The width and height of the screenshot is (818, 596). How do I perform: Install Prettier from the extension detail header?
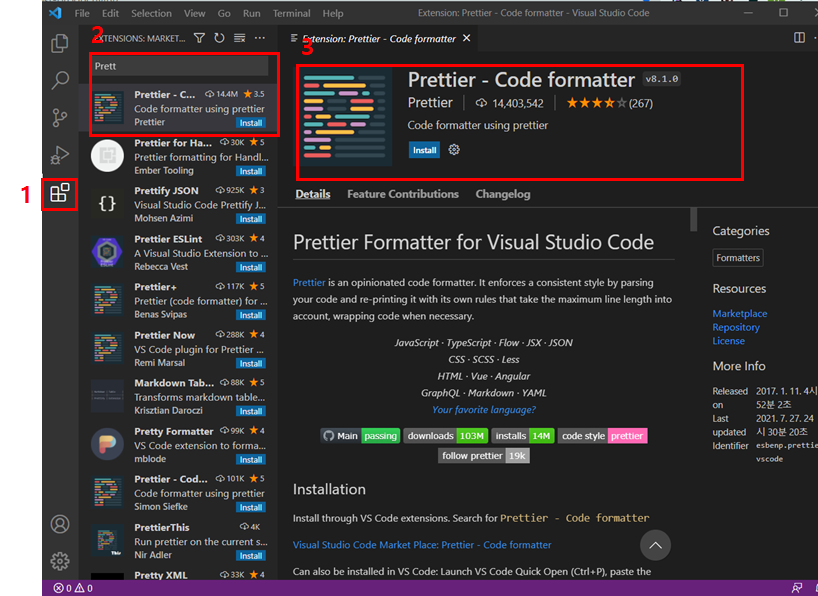[424, 150]
